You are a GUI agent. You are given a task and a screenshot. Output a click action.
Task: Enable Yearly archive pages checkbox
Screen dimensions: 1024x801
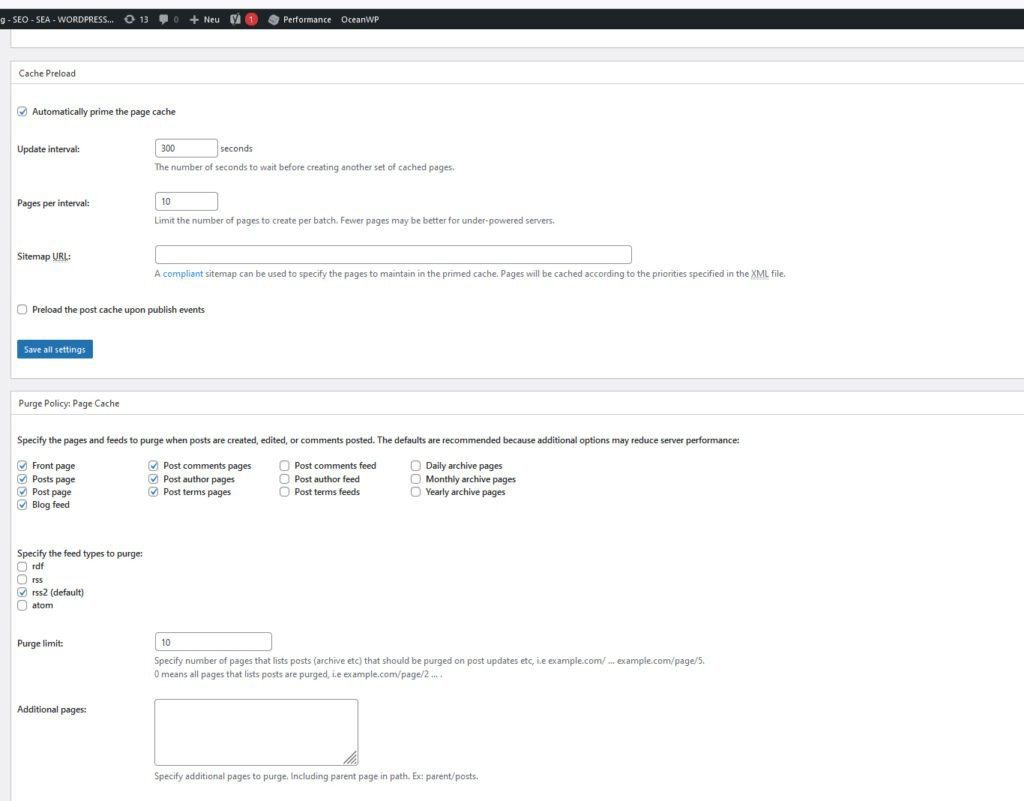(416, 492)
